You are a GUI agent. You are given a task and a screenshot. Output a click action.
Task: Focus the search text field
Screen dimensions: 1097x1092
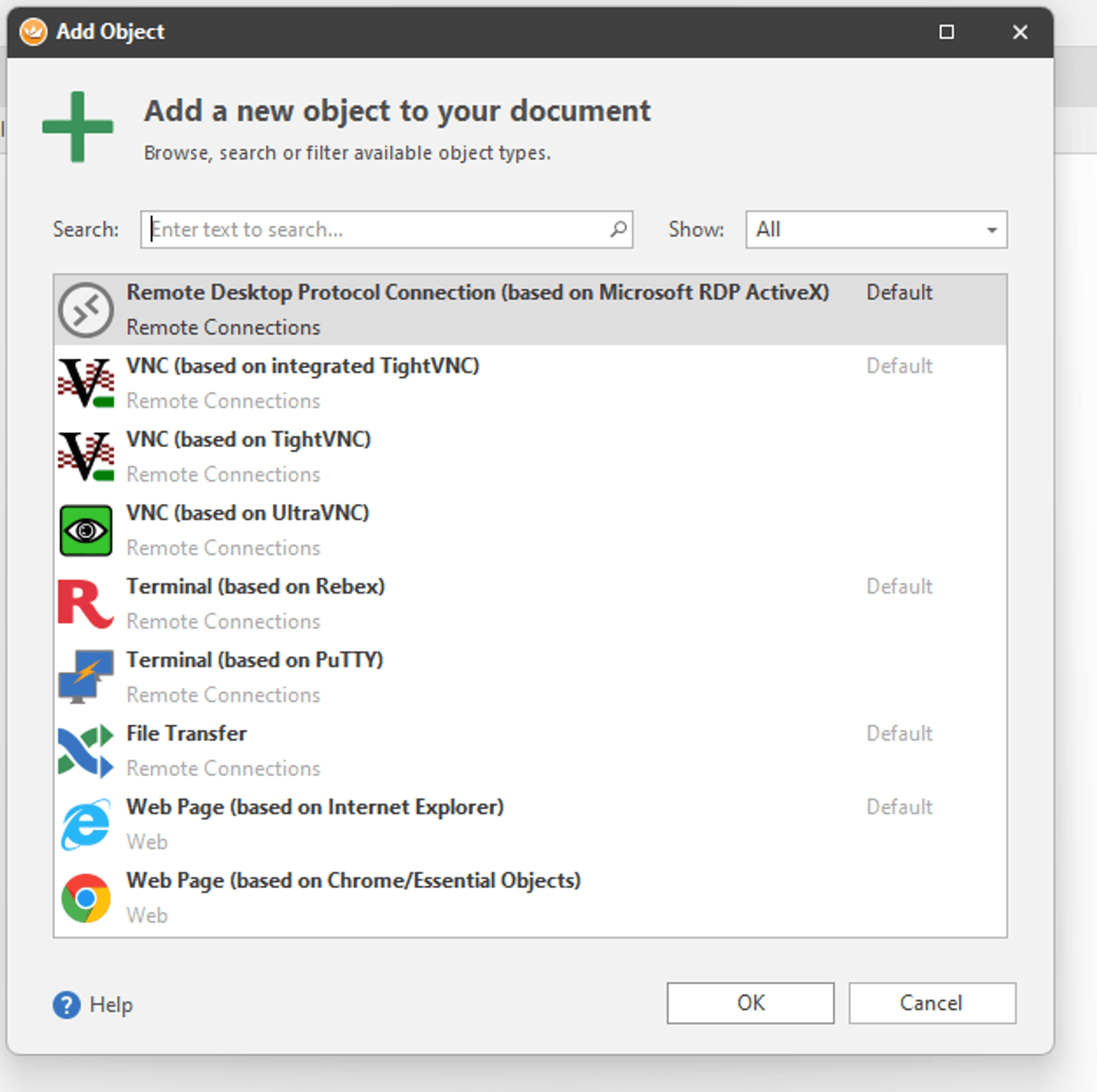[375, 229]
